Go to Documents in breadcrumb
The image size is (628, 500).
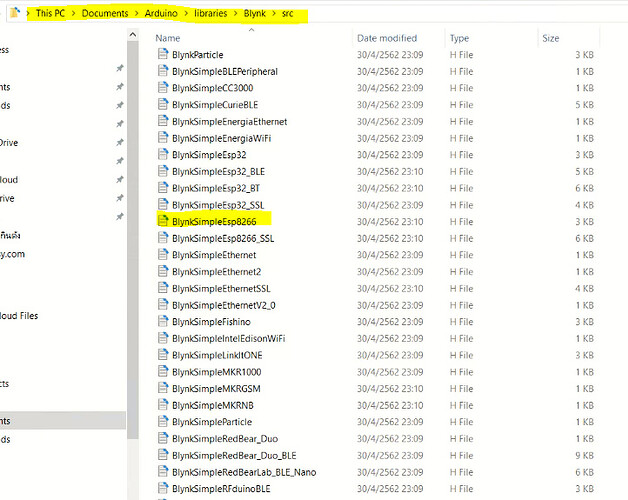pos(105,13)
